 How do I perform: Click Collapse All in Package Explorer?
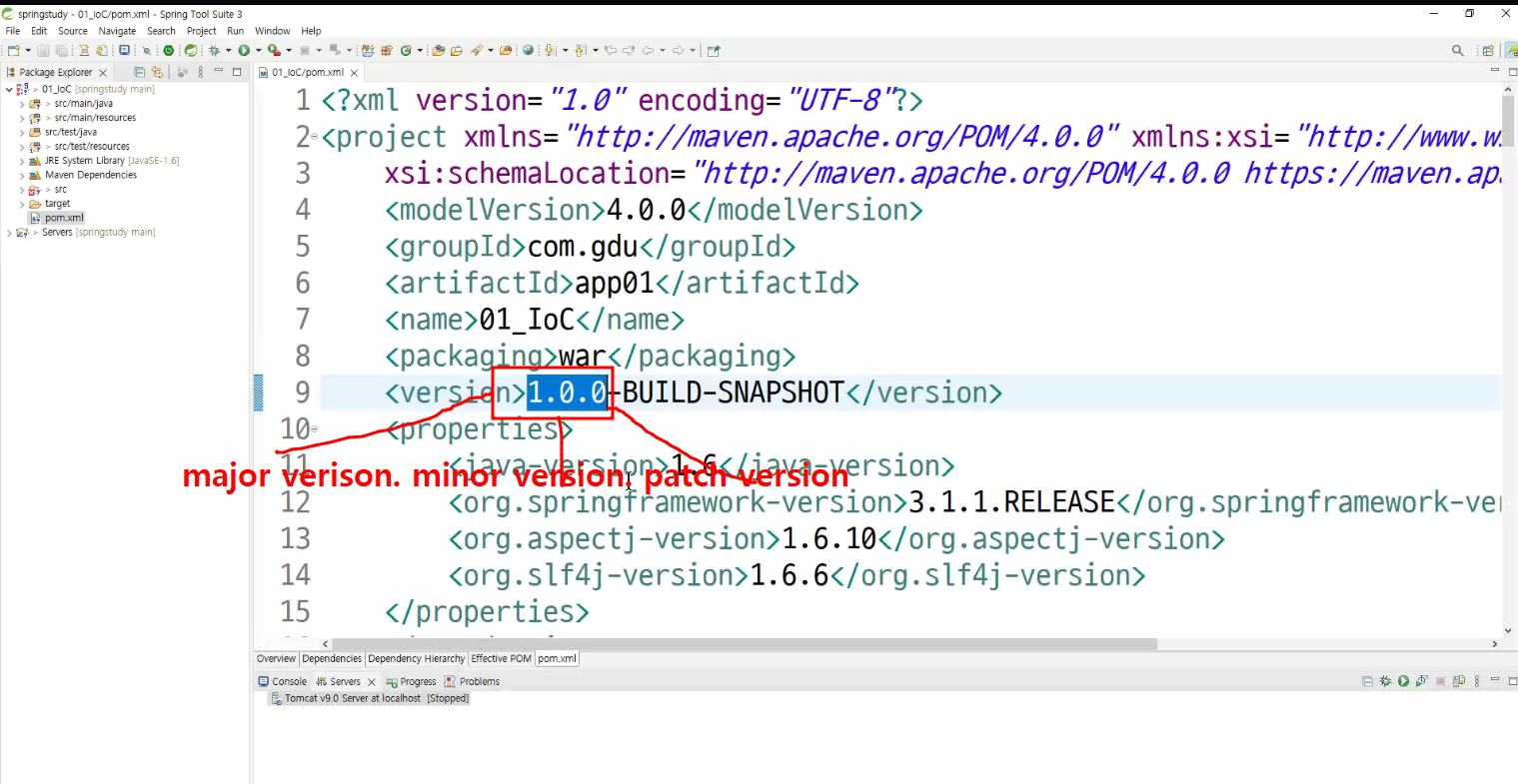139,72
